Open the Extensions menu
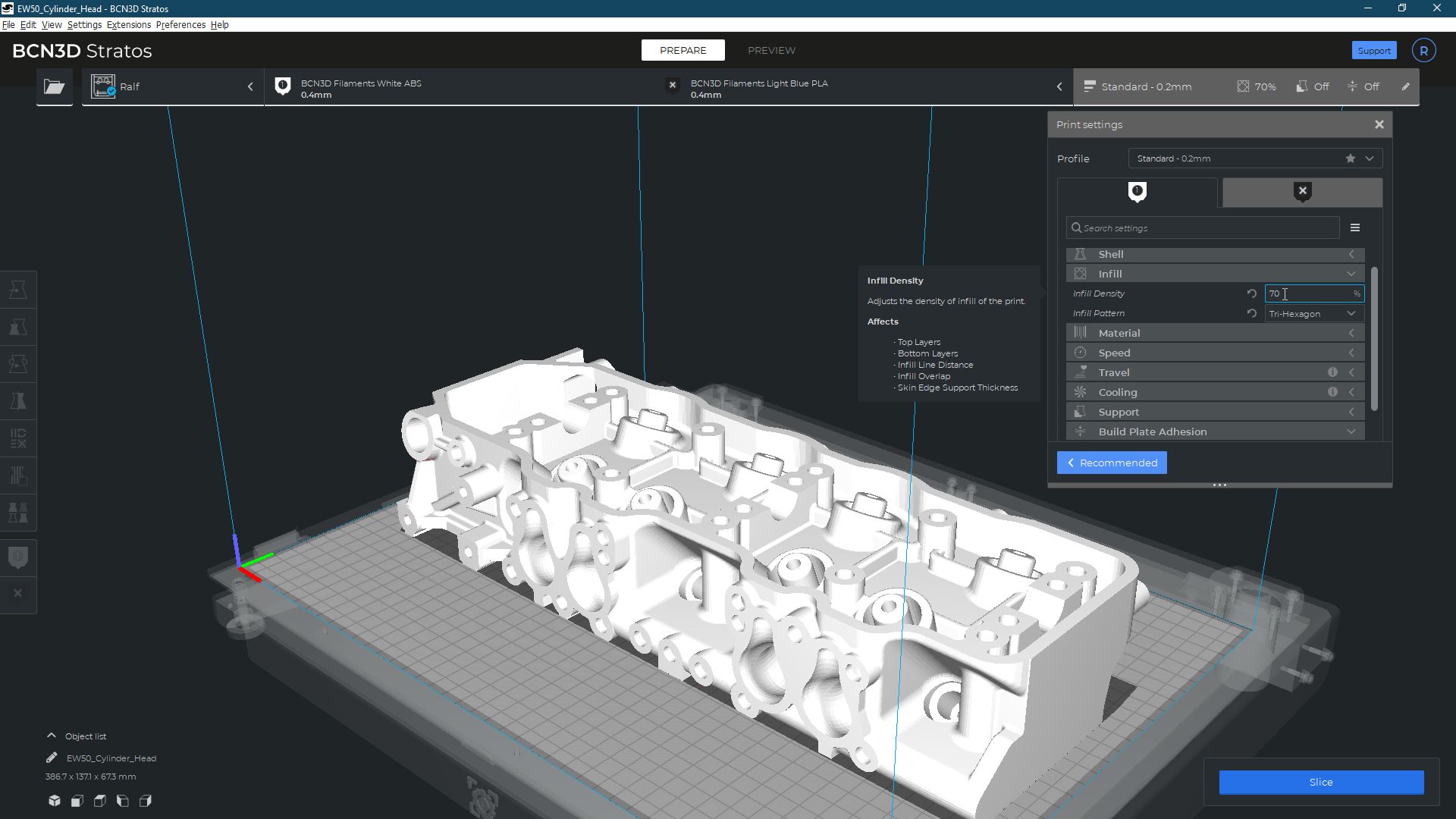Image resolution: width=1456 pixels, height=819 pixels. pyautogui.click(x=129, y=24)
